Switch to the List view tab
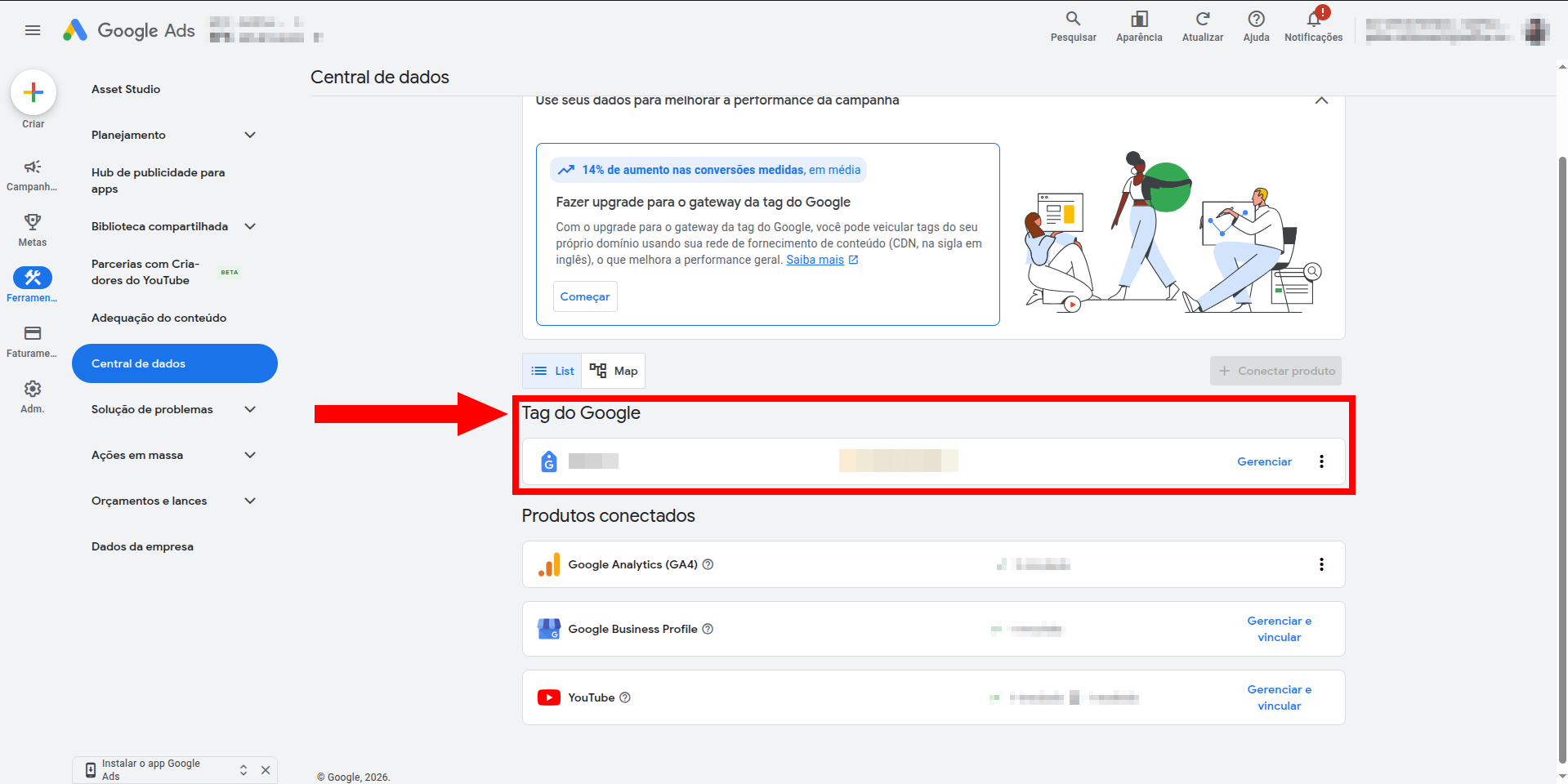The width and height of the screenshot is (1568, 784). (x=552, y=371)
